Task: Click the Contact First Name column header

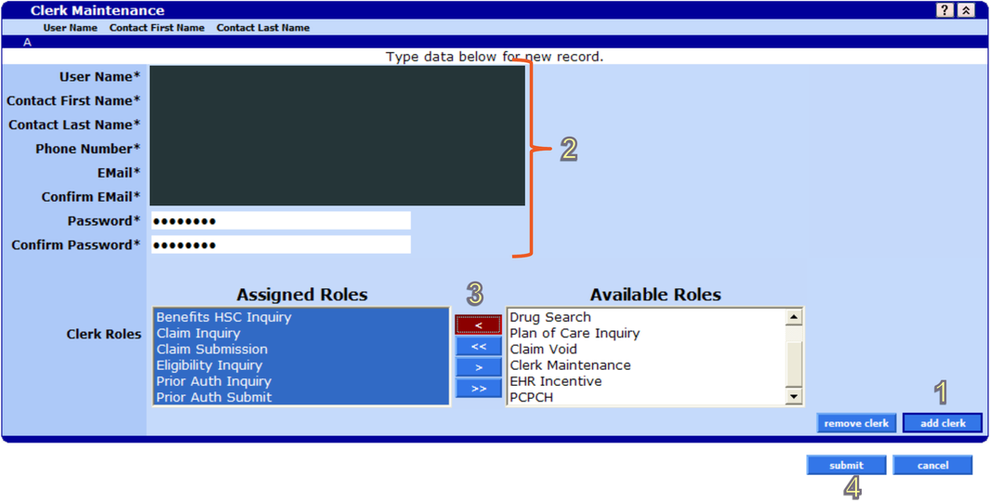Action: point(157,28)
